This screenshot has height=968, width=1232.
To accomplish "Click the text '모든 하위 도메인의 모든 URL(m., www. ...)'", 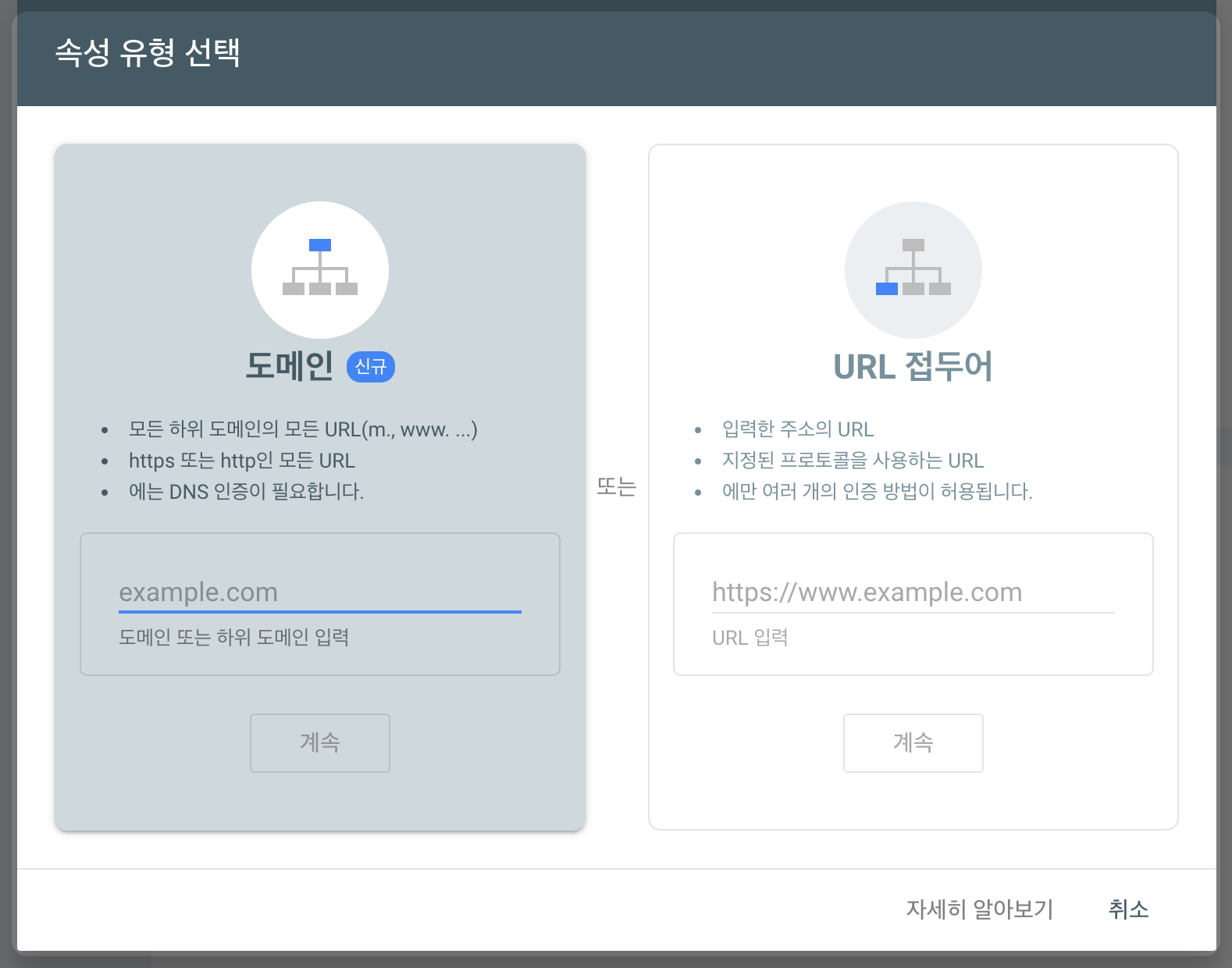I will [303, 429].
